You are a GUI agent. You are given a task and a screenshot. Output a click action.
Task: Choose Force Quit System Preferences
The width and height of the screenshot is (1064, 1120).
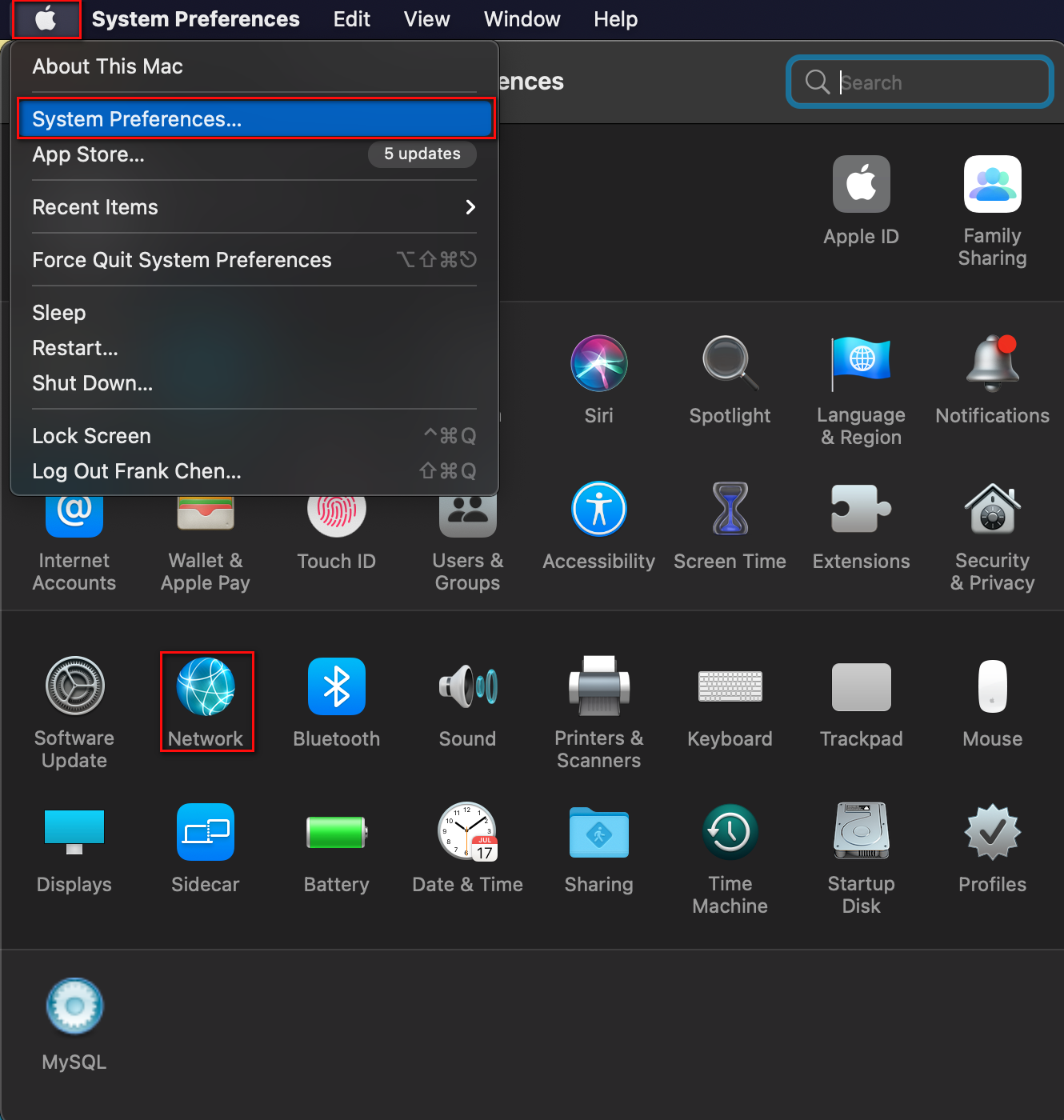[x=254, y=260]
